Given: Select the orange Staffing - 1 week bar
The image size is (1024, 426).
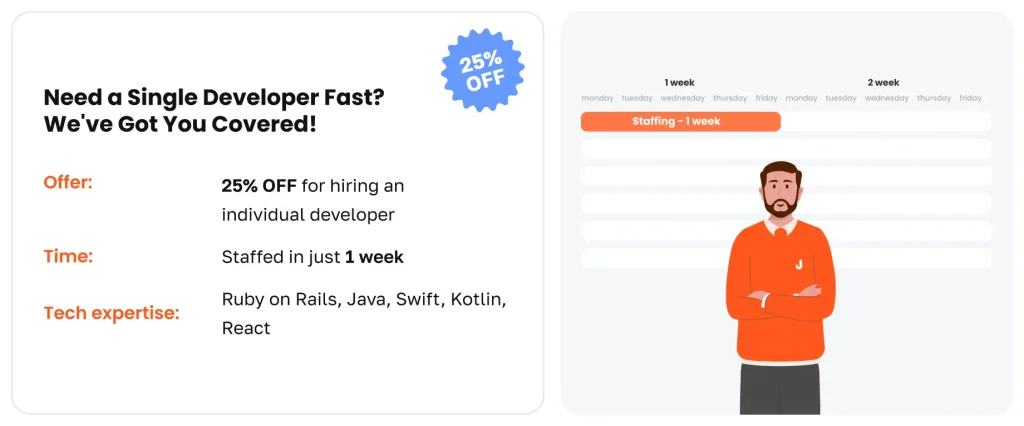Looking at the screenshot, I should 680,121.
